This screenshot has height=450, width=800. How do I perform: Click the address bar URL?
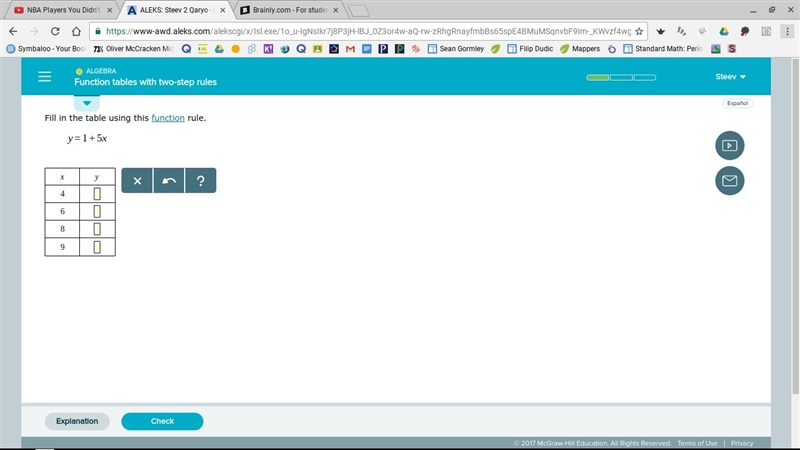tap(368, 31)
